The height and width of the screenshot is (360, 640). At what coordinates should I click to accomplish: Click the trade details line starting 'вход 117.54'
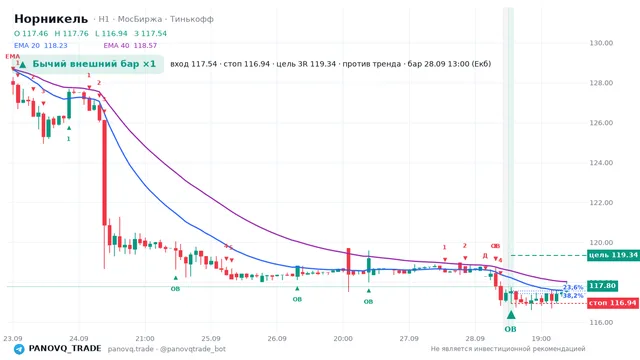point(331,64)
